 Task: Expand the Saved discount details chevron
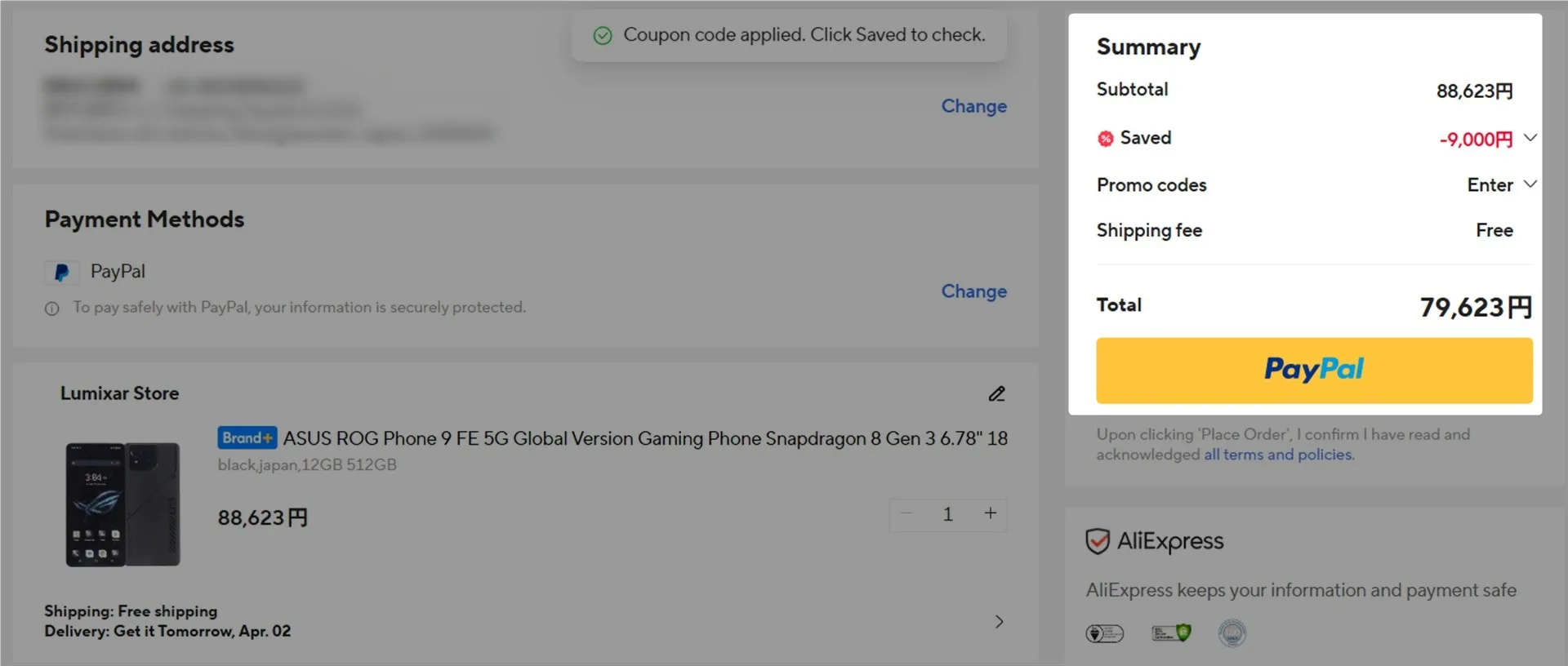1530,138
